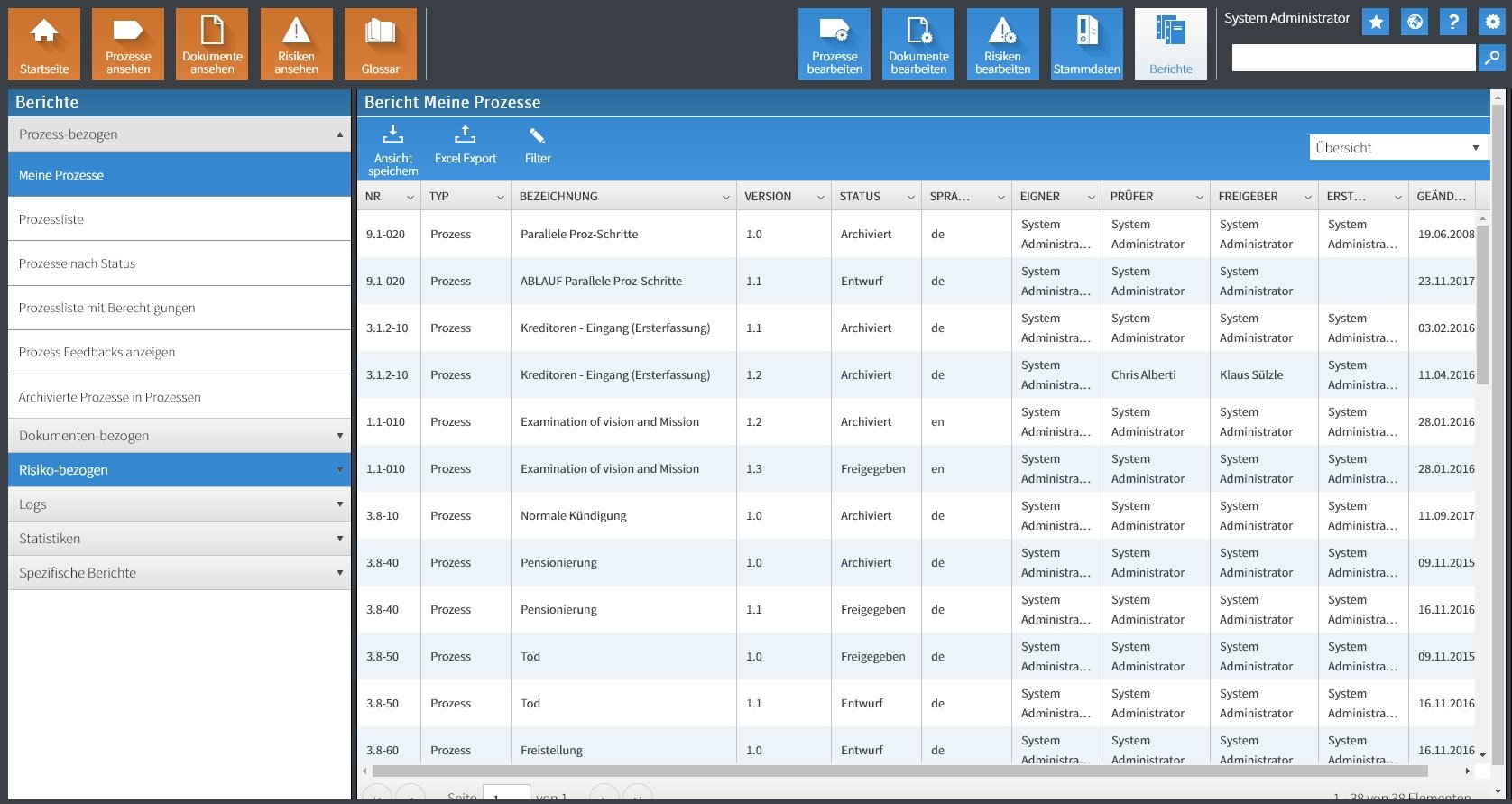Select Prozesse nach Status report

tap(180, 263)
